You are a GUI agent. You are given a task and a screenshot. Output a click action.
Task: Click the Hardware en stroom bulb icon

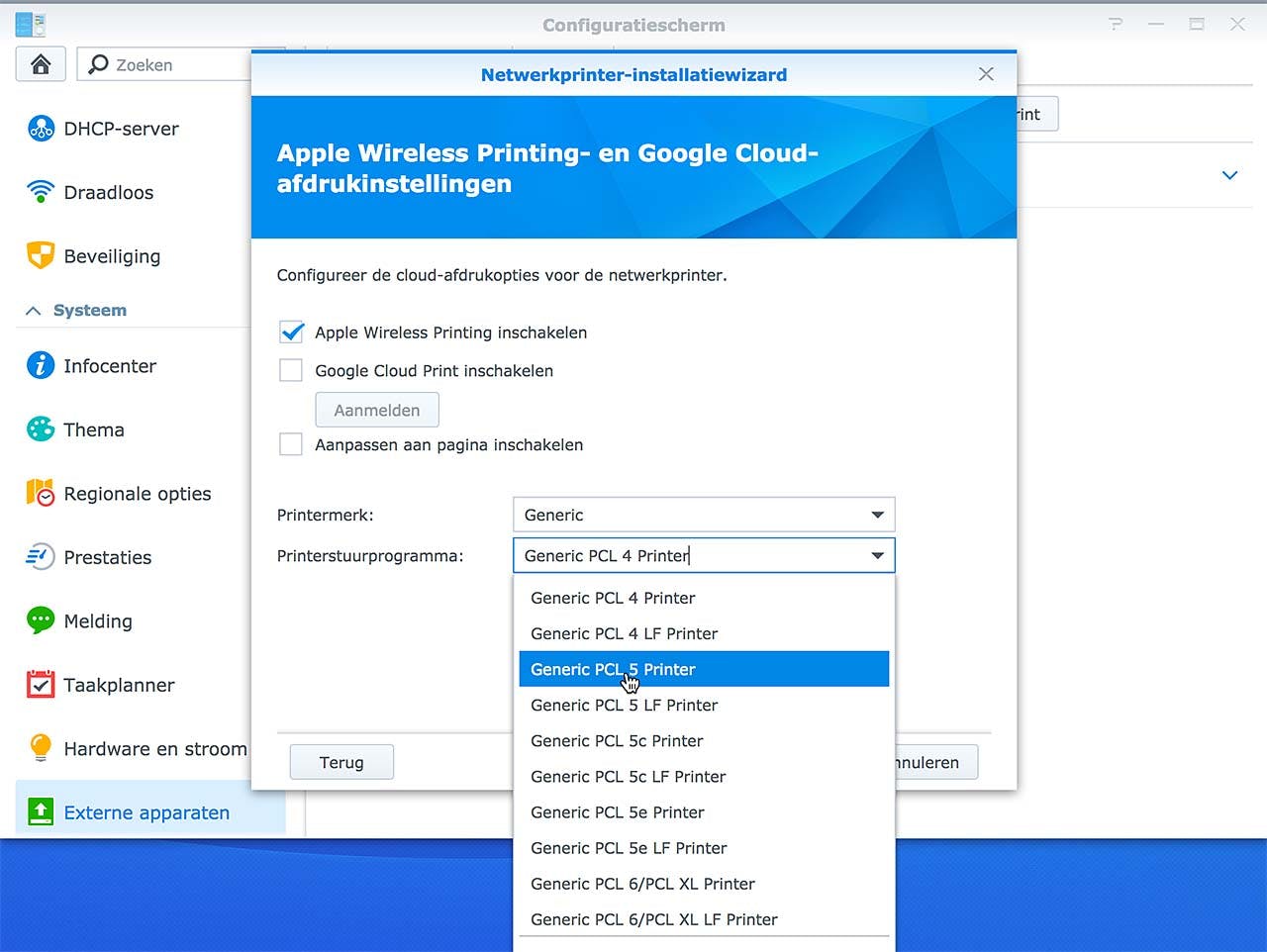[41, 748]
